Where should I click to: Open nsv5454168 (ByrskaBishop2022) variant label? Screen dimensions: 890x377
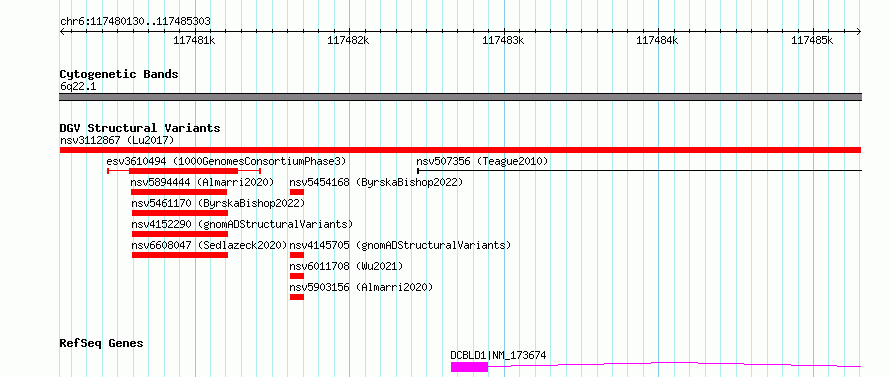(x=376, y=182)
